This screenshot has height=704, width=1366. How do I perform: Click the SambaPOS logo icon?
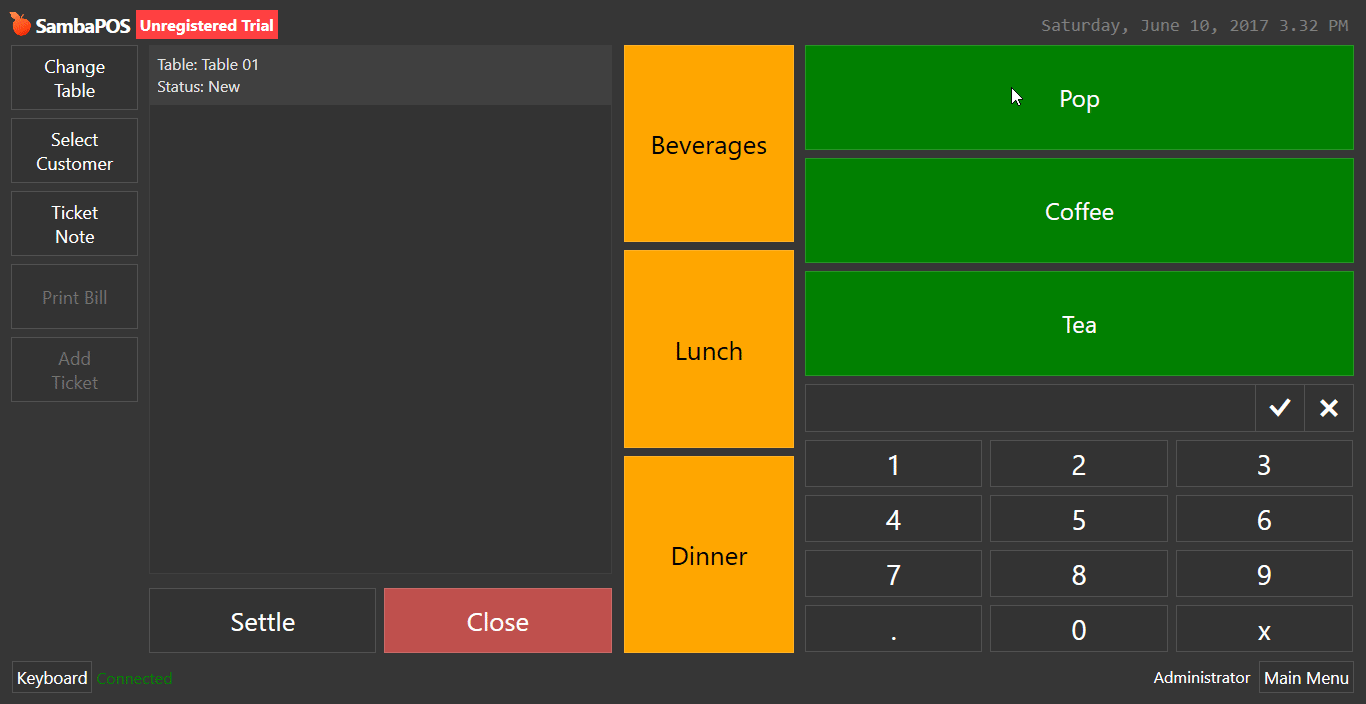(x=21, y=25)
